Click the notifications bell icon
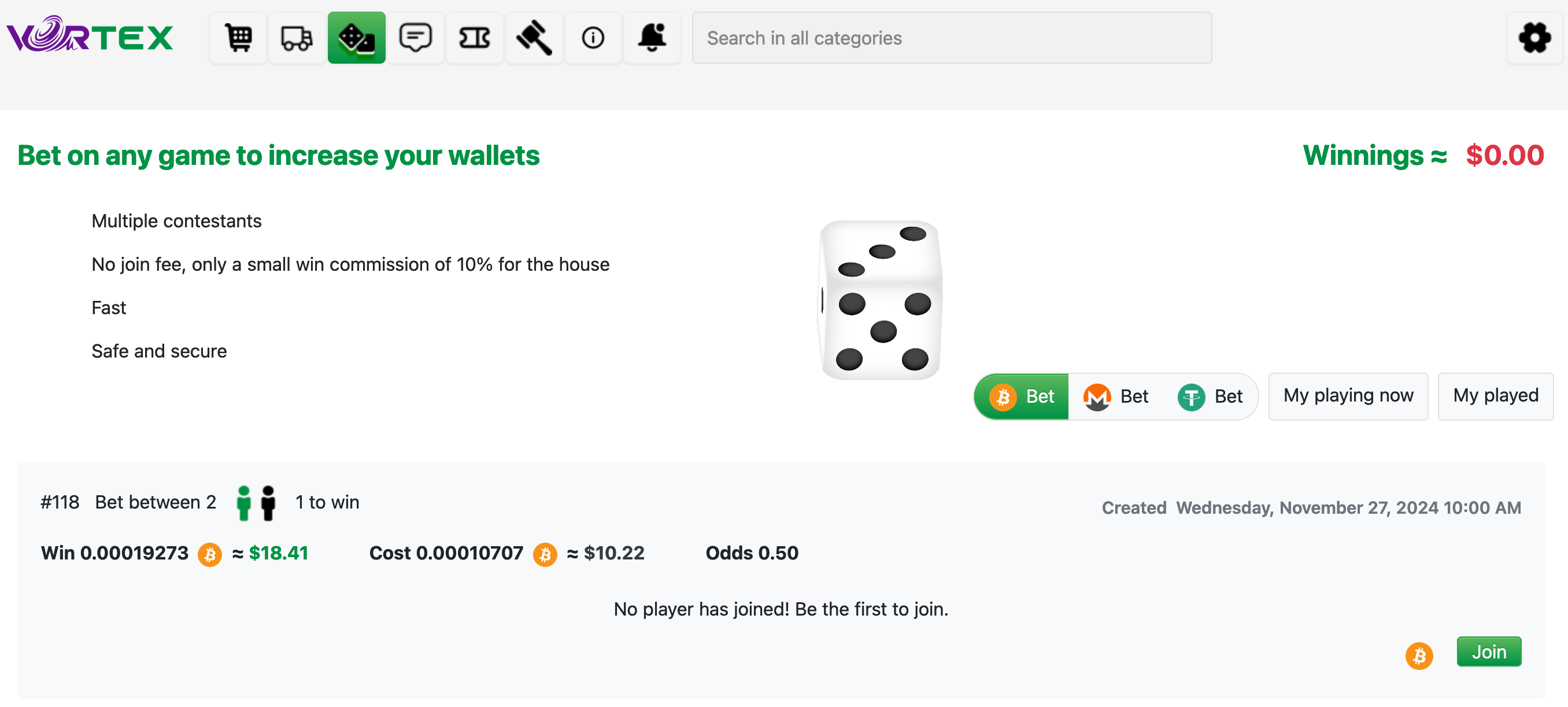The height and width of the screenshot is (707, 1568). (652, 37)
